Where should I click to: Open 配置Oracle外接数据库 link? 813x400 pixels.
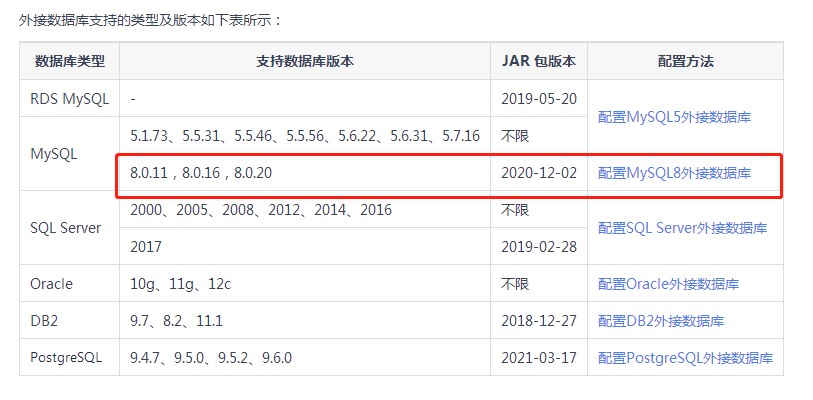668,284
